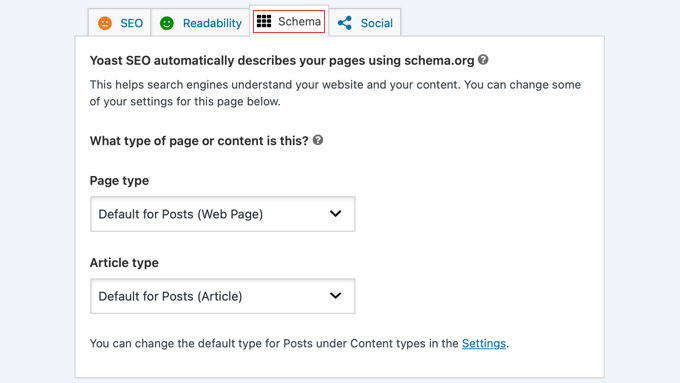
Task: Open the Page type dropdown
Action: click(x=222, y=214)
